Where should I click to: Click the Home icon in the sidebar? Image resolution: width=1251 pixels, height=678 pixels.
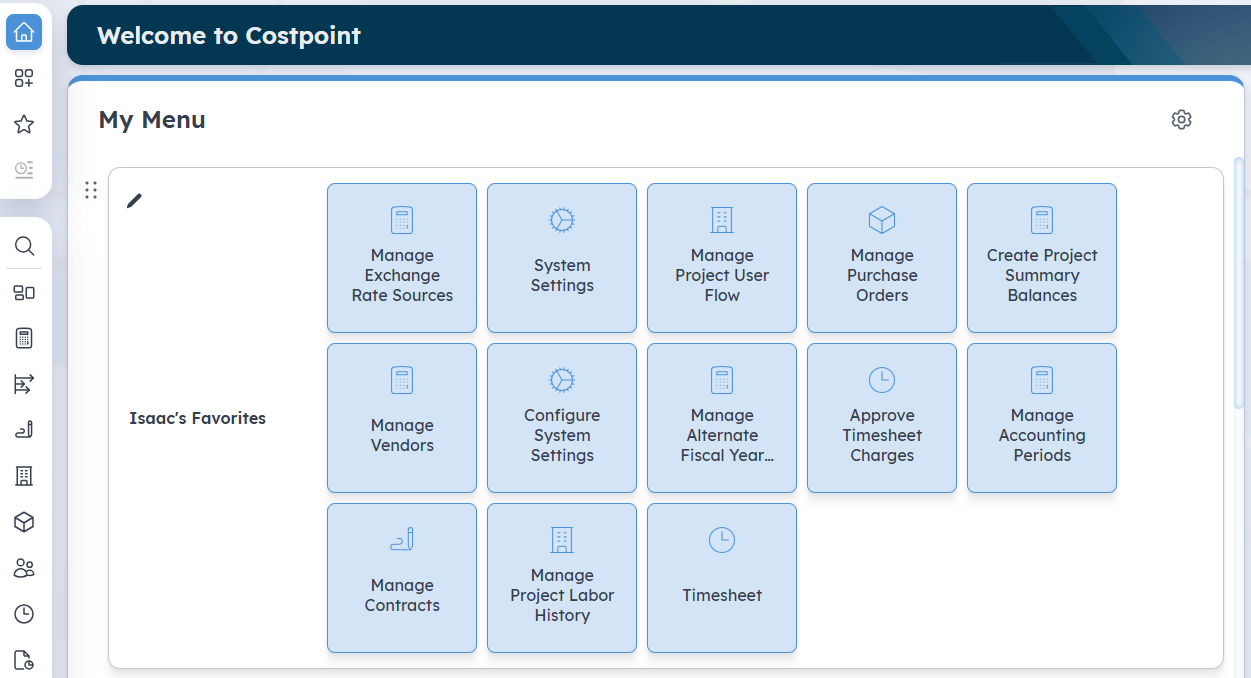pos(24,32)
